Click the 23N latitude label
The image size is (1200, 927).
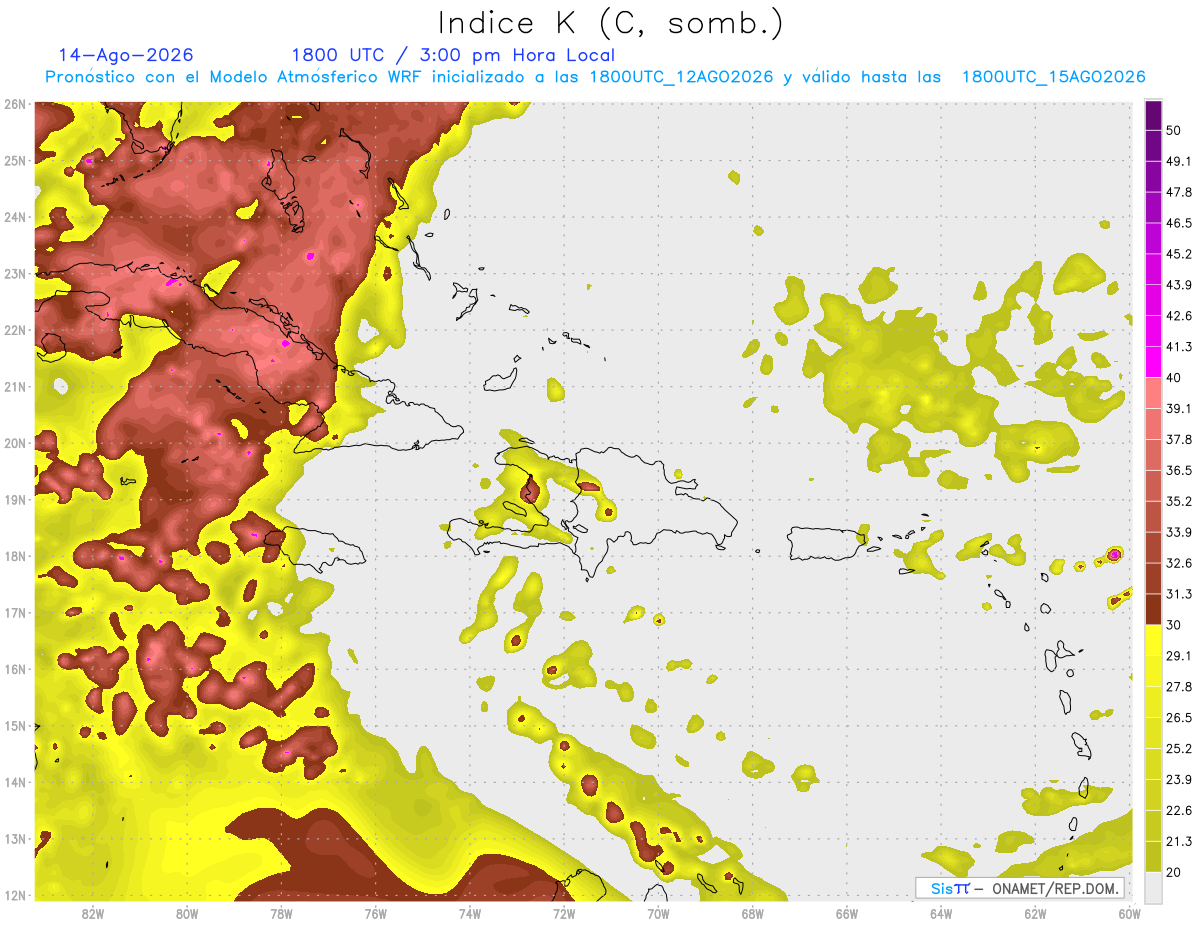tap(15, 274)
